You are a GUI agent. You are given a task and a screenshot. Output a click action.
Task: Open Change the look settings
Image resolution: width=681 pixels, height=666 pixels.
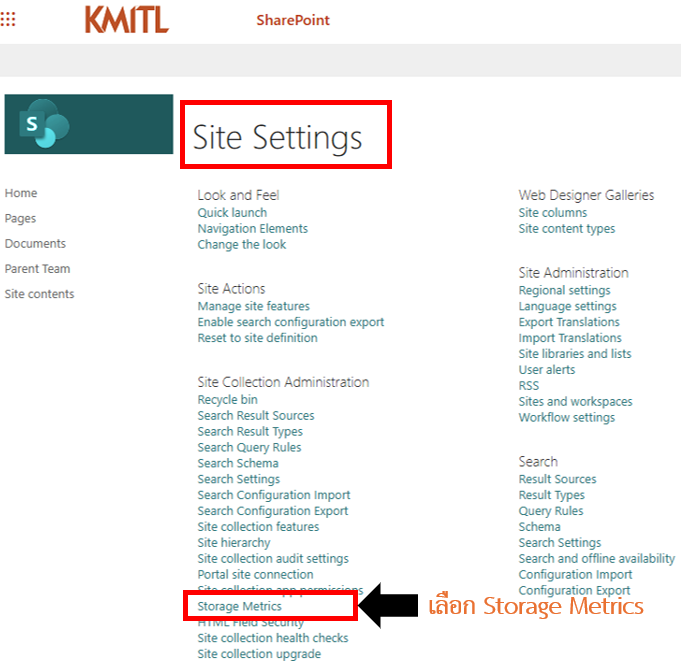tap(241, 245)
